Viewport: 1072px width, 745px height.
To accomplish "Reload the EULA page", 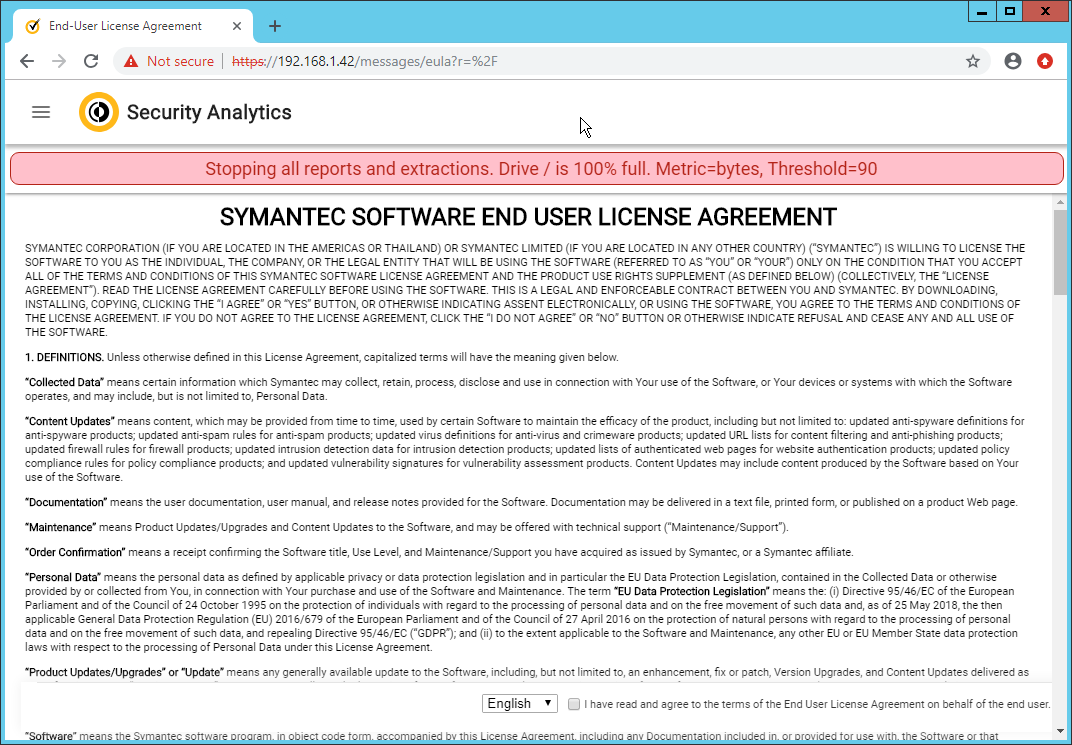I will (x=91, y=61).
